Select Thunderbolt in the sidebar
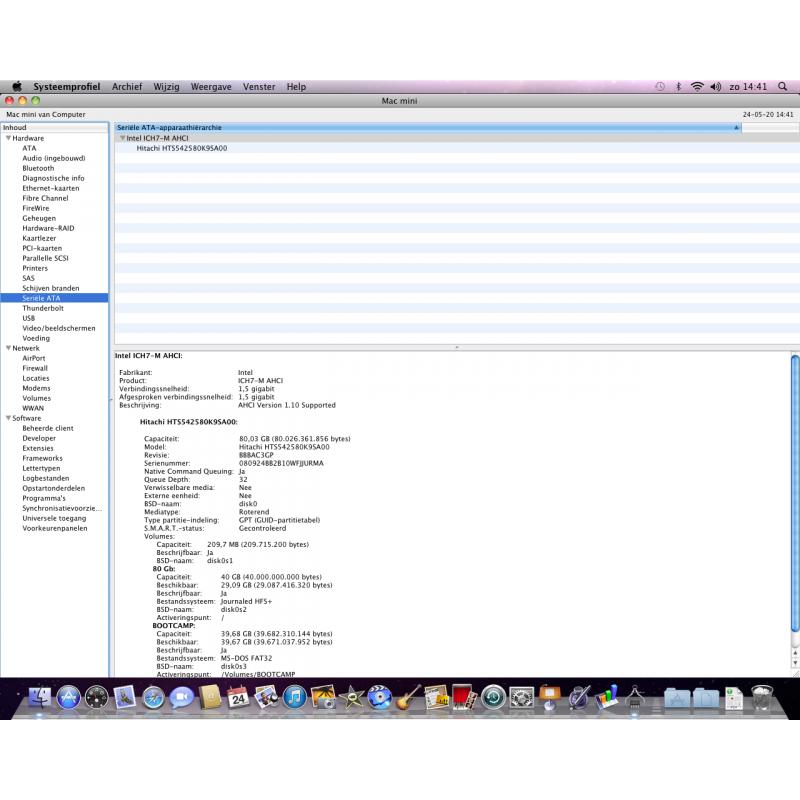 [x=43, y=308]
